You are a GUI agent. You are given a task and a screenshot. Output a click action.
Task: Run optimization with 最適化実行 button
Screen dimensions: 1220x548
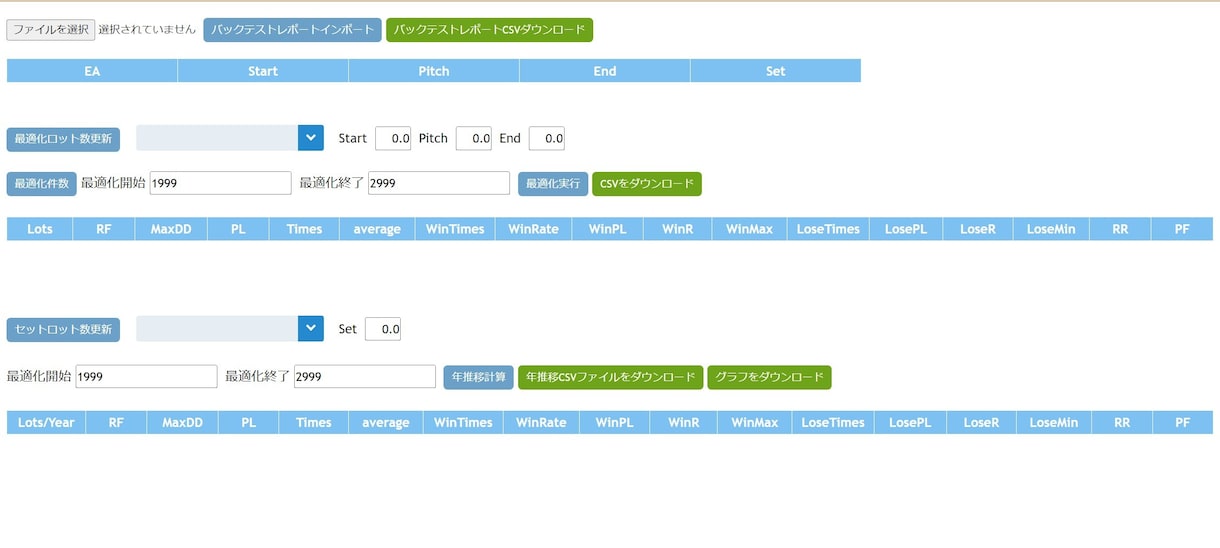coord(553,184)
